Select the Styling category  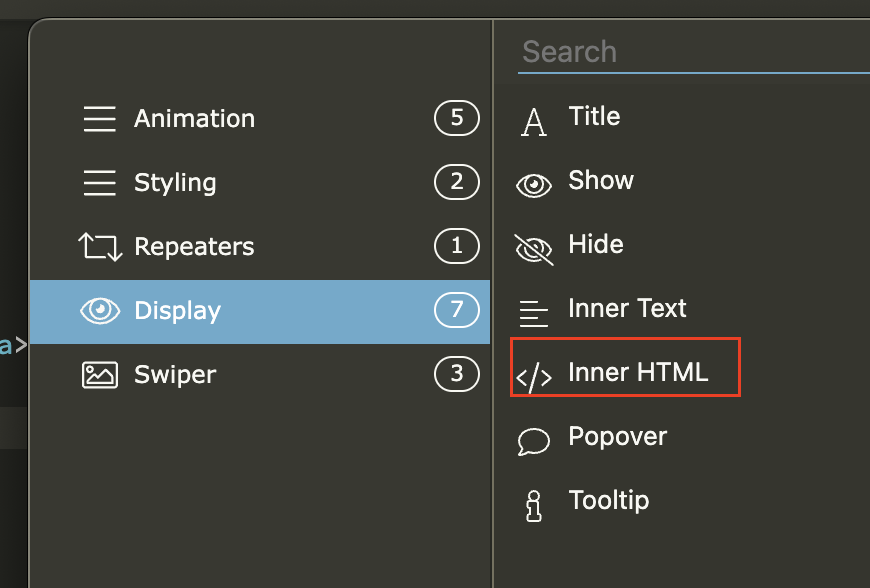pyautogui.click(x=175, y=183)
